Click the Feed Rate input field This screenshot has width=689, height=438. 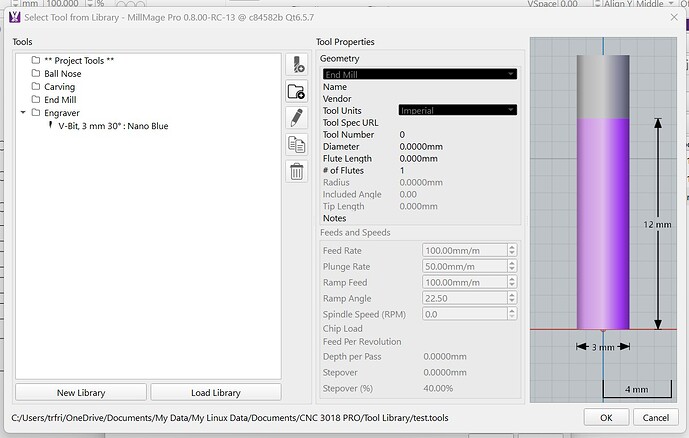(463, 250)
